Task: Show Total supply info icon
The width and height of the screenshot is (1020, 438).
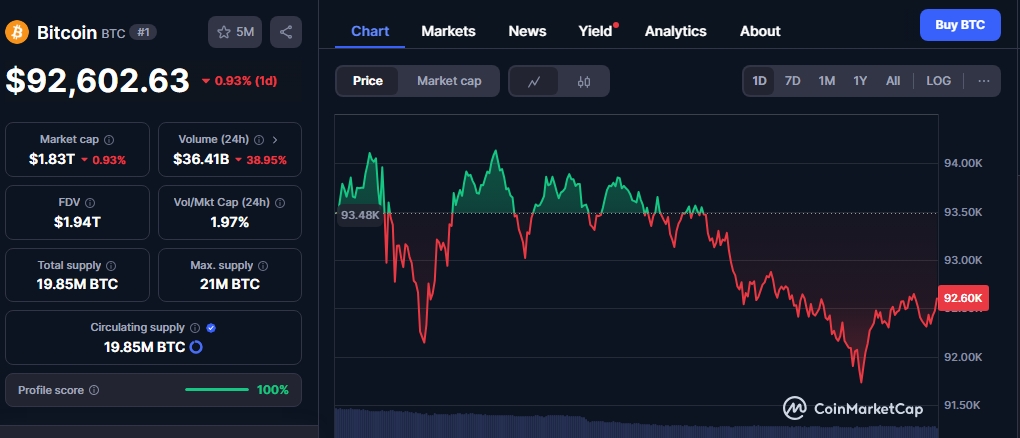Action: pos(111,266)
